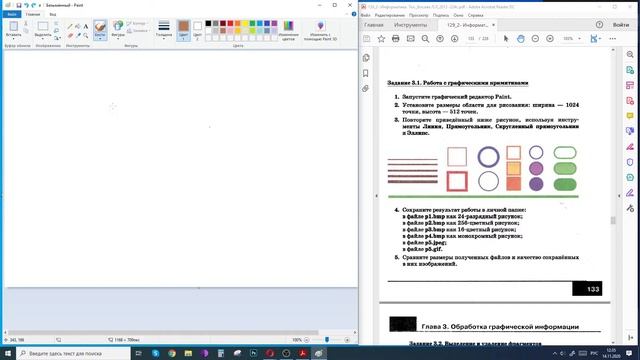This screenshot has width=640, height=360.
Task: Select the Pencil tool in Paint
Action: pos(70,27)
